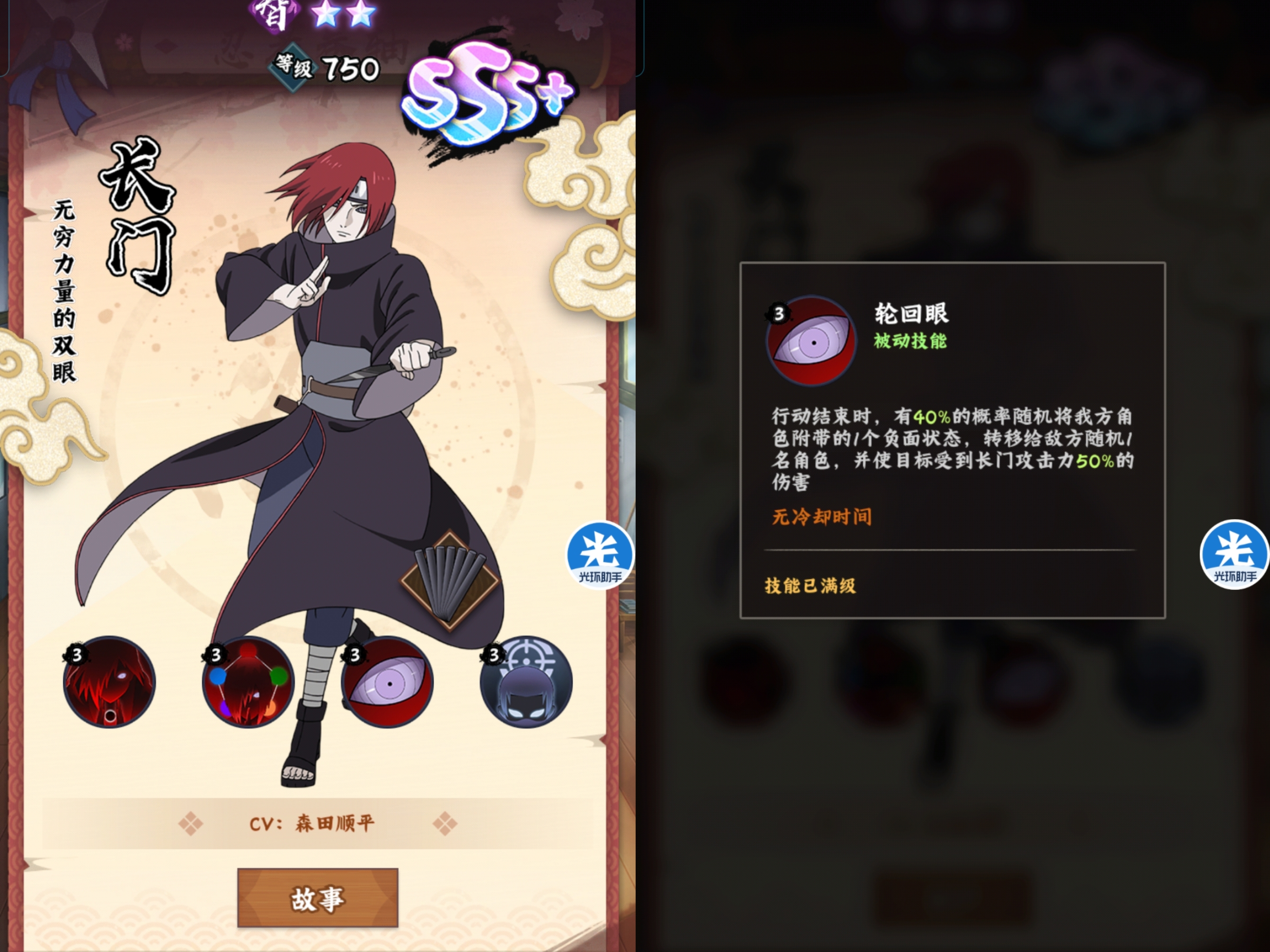1270x952 pixels.
Task: Click the 轮回眼 skill icon in popup
Action: tap(811, 341)
